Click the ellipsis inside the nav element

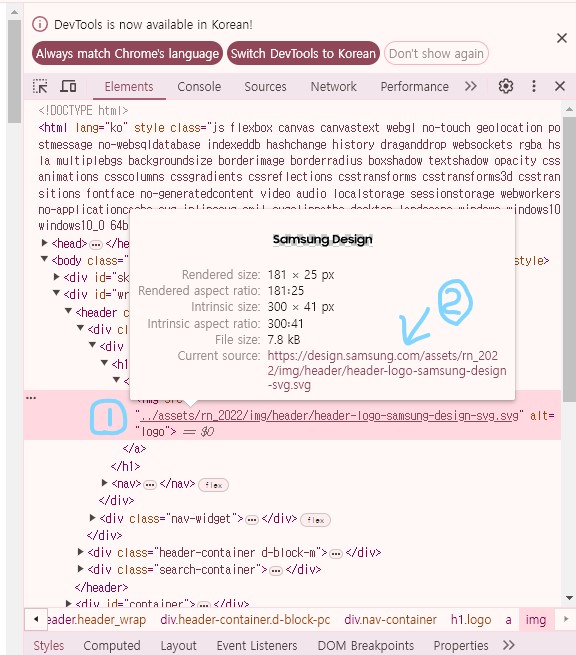pyautogui.click(x=150, y=485)
